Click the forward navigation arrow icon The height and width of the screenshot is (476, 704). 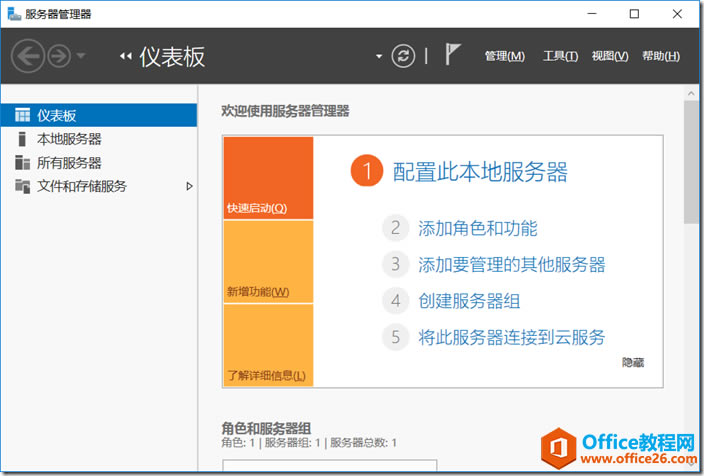(59, 56)
